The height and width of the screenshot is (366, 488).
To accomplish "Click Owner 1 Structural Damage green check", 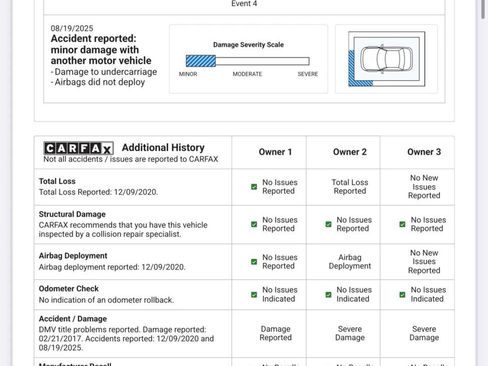I will [254, 224].
